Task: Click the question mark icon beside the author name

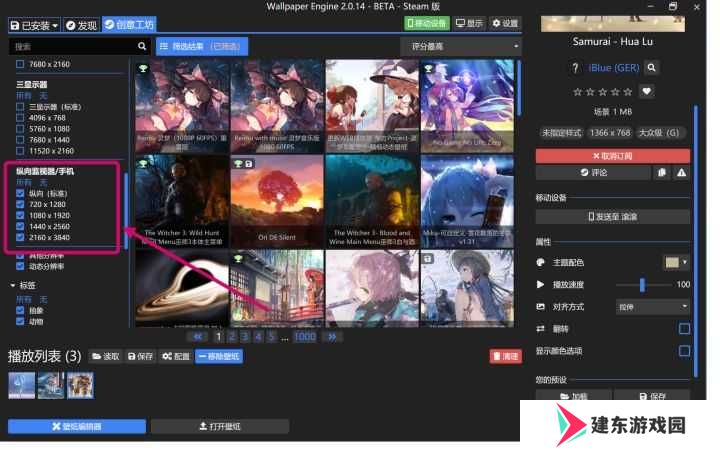Action: point(575,68)
